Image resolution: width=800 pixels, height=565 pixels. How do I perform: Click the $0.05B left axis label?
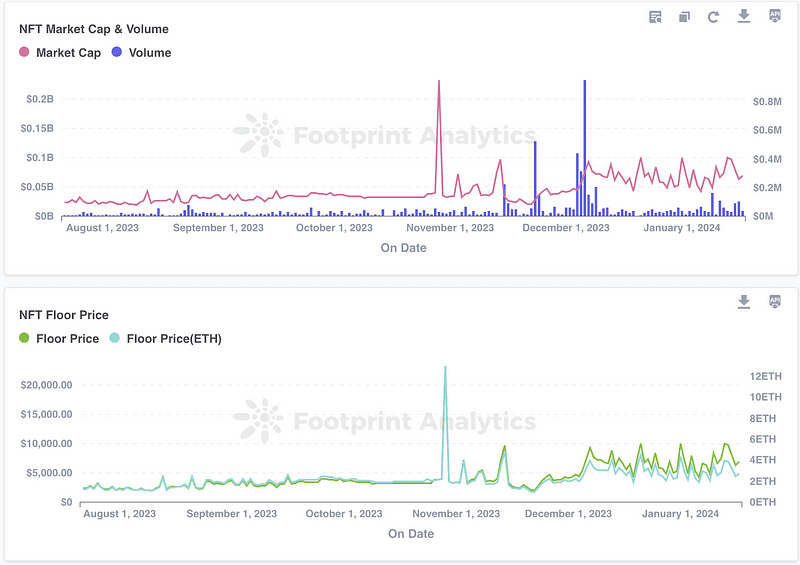coord(37,187)
